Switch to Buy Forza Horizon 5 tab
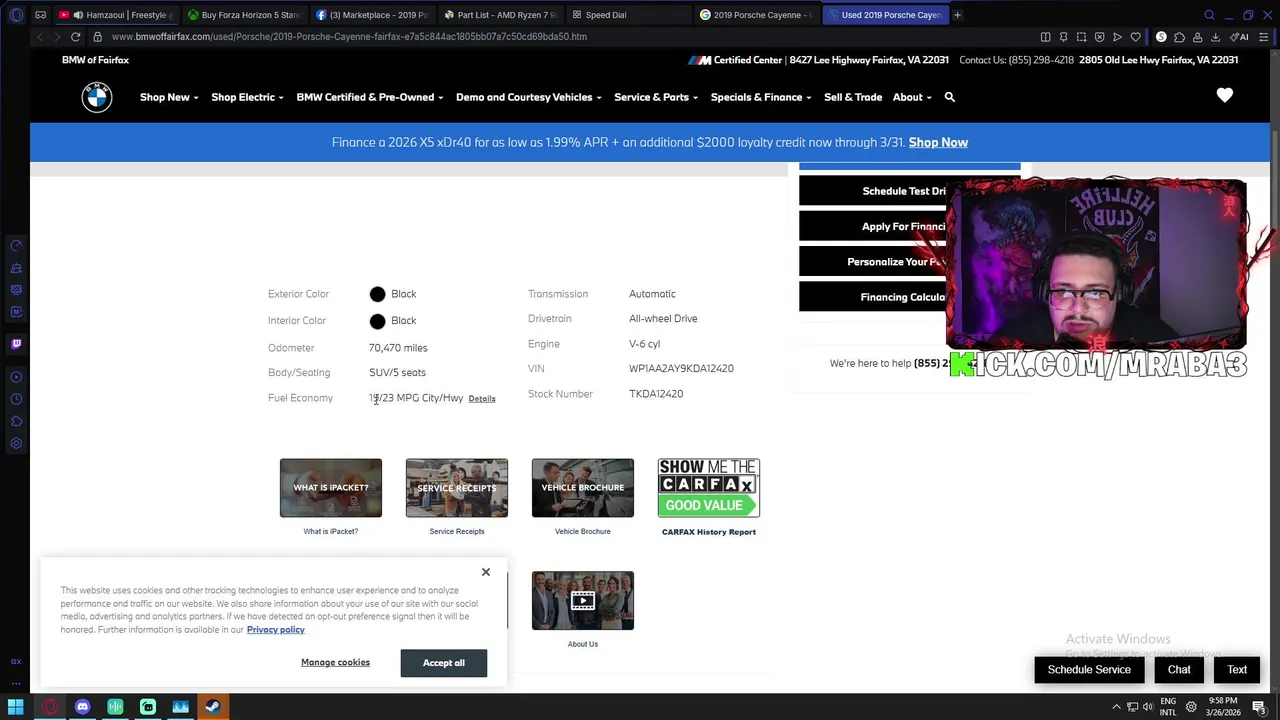Screen dimensions: 1280x720 coord(244,15)
